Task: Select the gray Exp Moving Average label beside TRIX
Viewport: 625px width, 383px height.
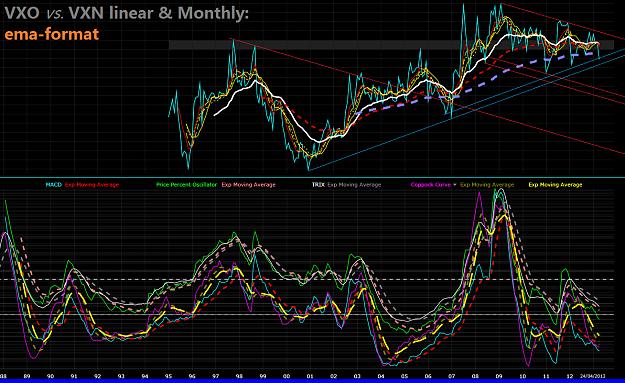Action: 354,185
